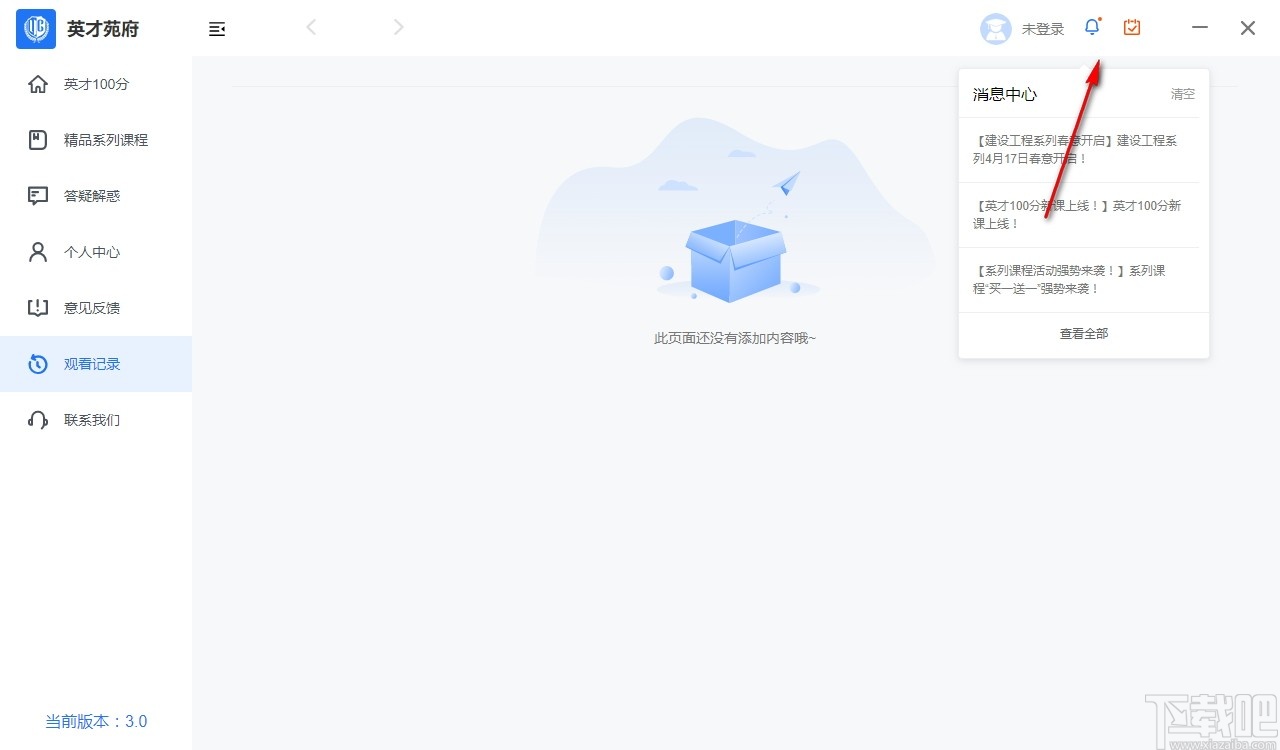
Task: Open the 意见反馈 feedback icon
Action: (38, 308)
